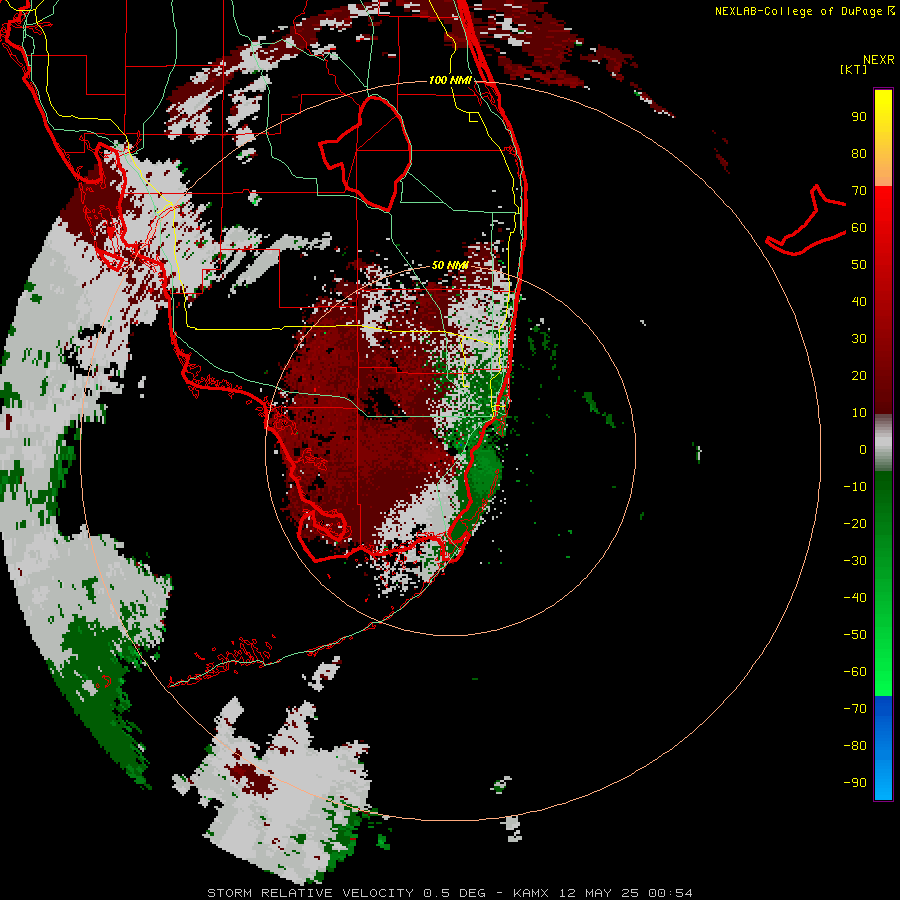Image resolution: width=900 pixels, height=900 pixels.
Task: Click the bright red 60-70 color bar segment
Action: click(883, 208)
